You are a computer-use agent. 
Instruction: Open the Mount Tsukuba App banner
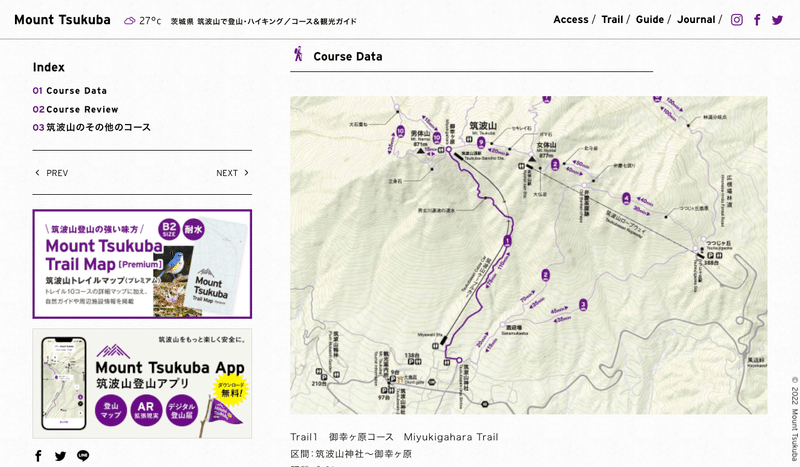(x=142, y=383)
